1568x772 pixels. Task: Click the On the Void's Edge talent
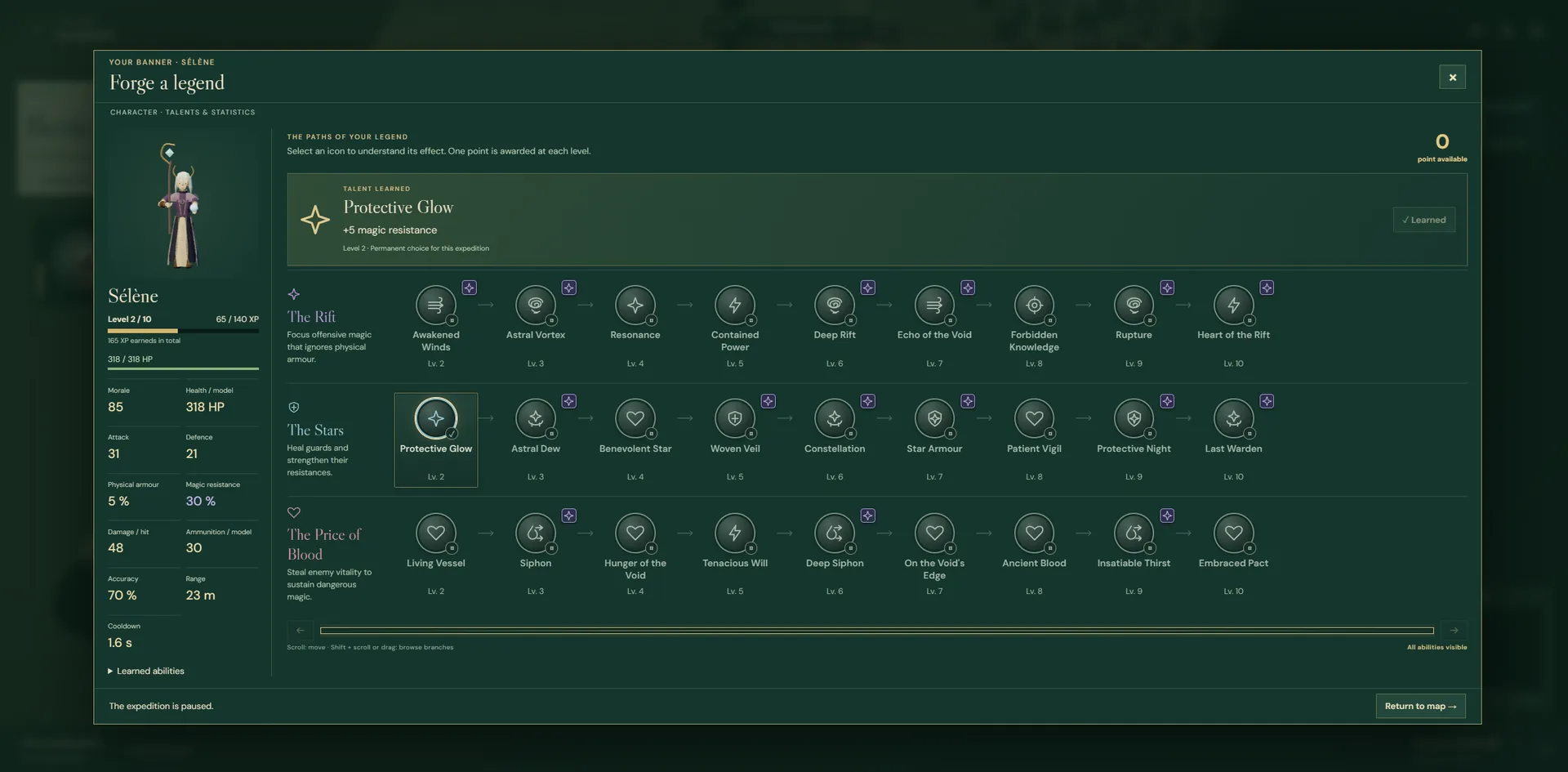(934, 533)
